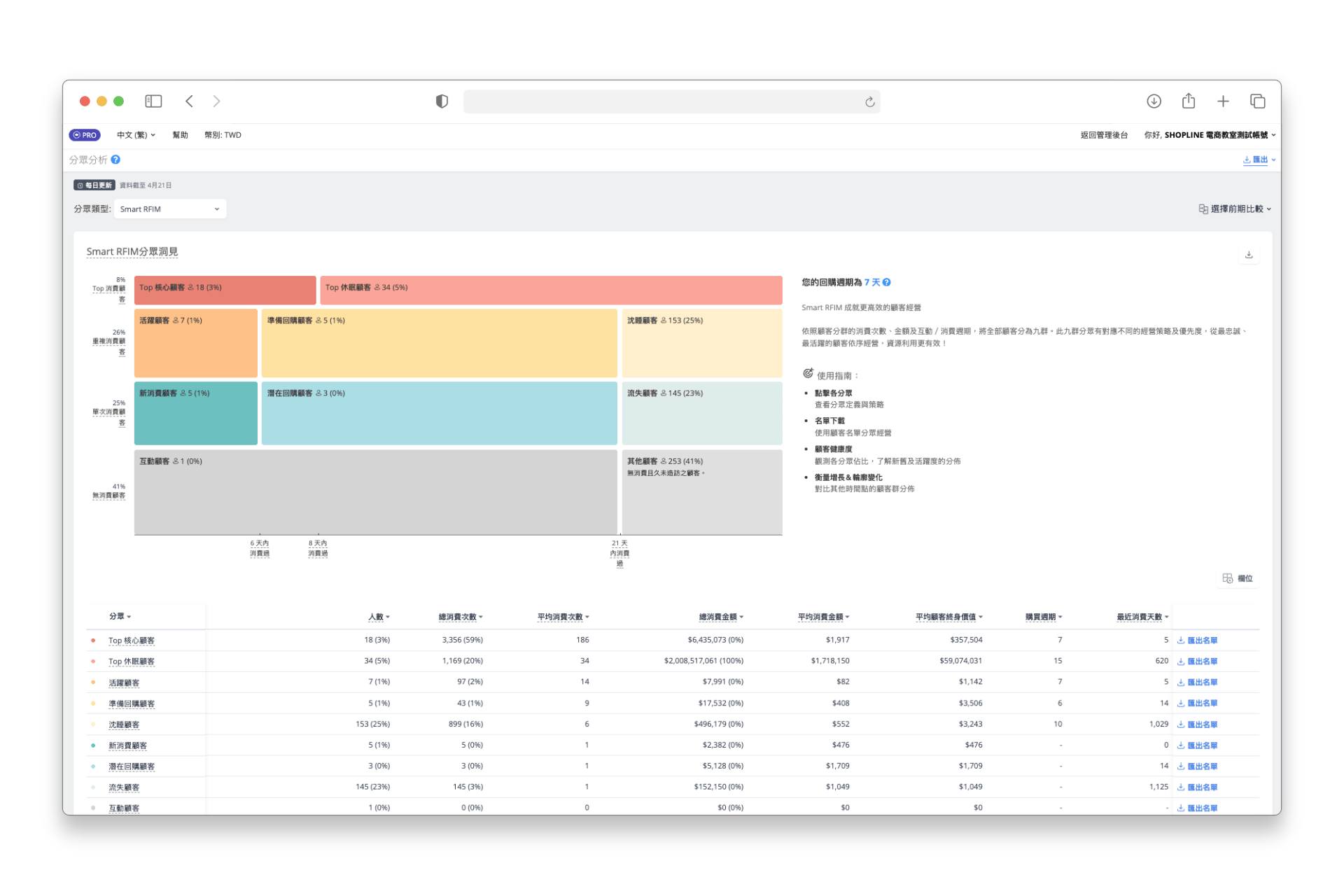Viewport: 1344px width, 896px height.
Task: Click the chart download icon in Smart RFIM panel
Action: coord(1249,255)
